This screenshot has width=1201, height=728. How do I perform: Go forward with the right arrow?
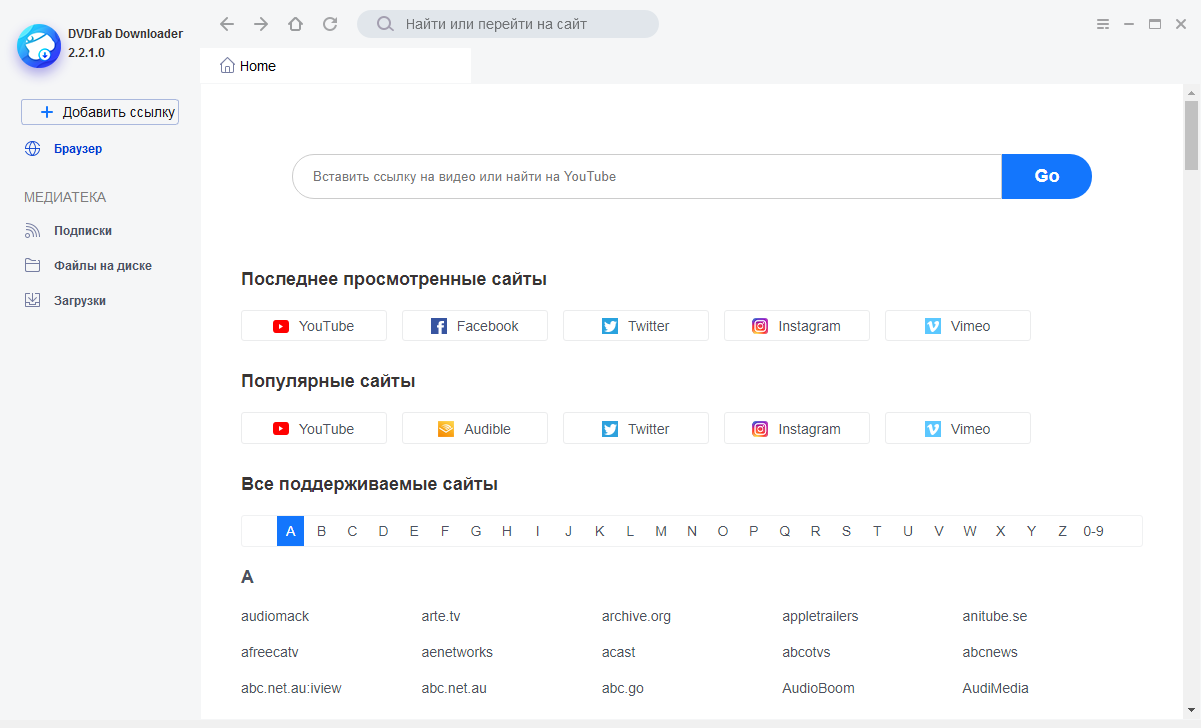261,24
